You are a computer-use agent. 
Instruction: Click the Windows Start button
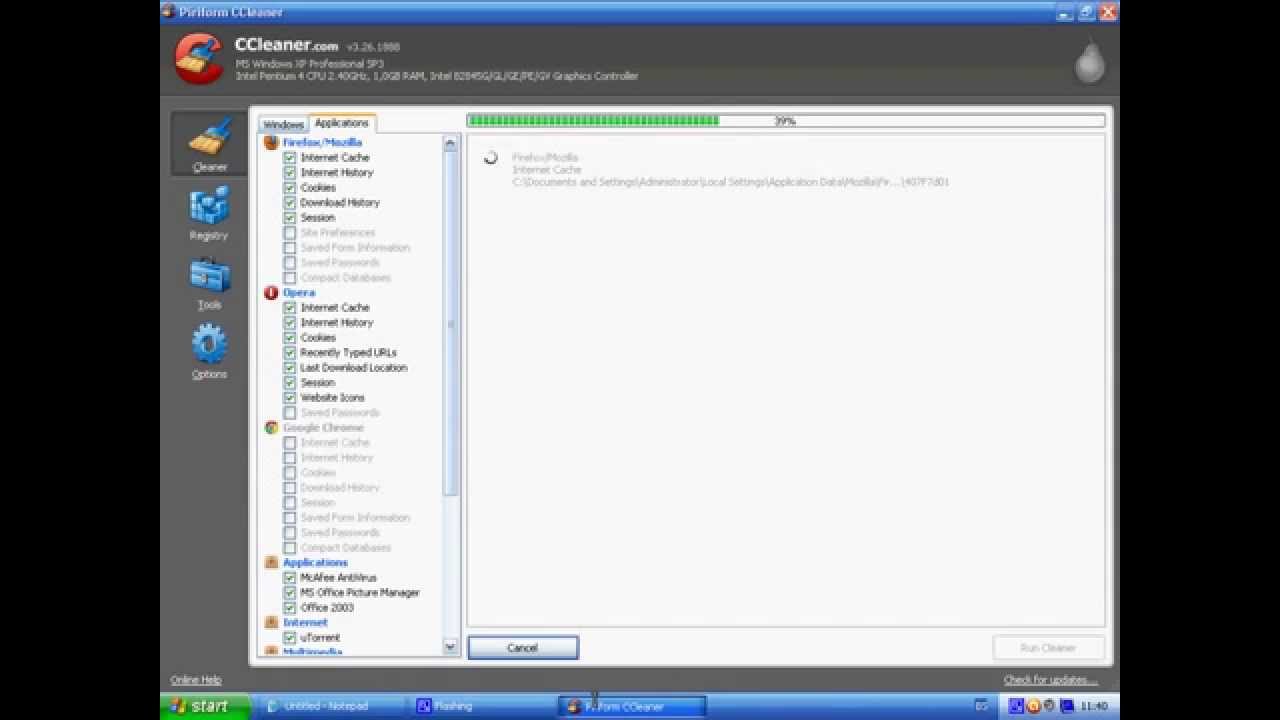(x=205, y=706)
